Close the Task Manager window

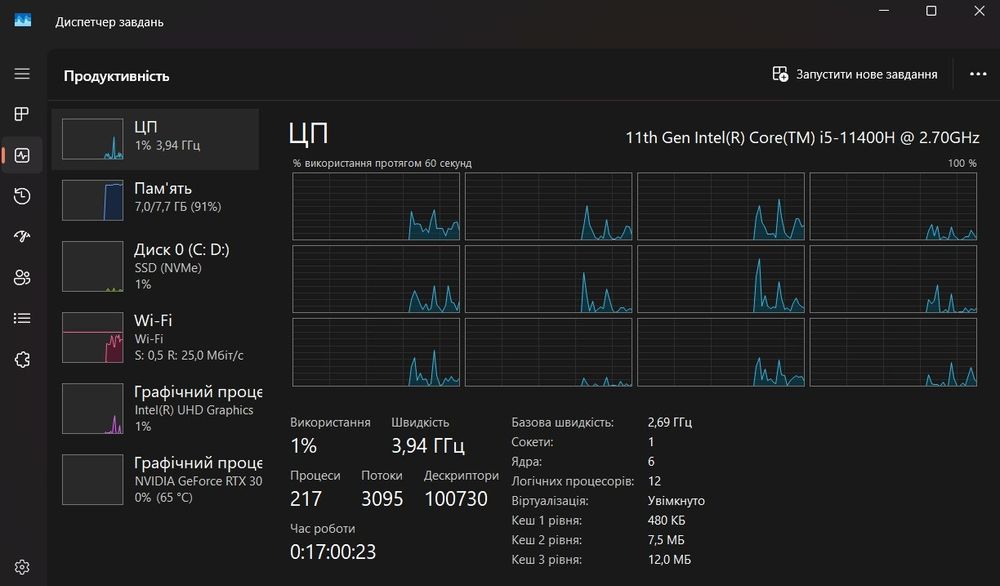pos(979,11)
